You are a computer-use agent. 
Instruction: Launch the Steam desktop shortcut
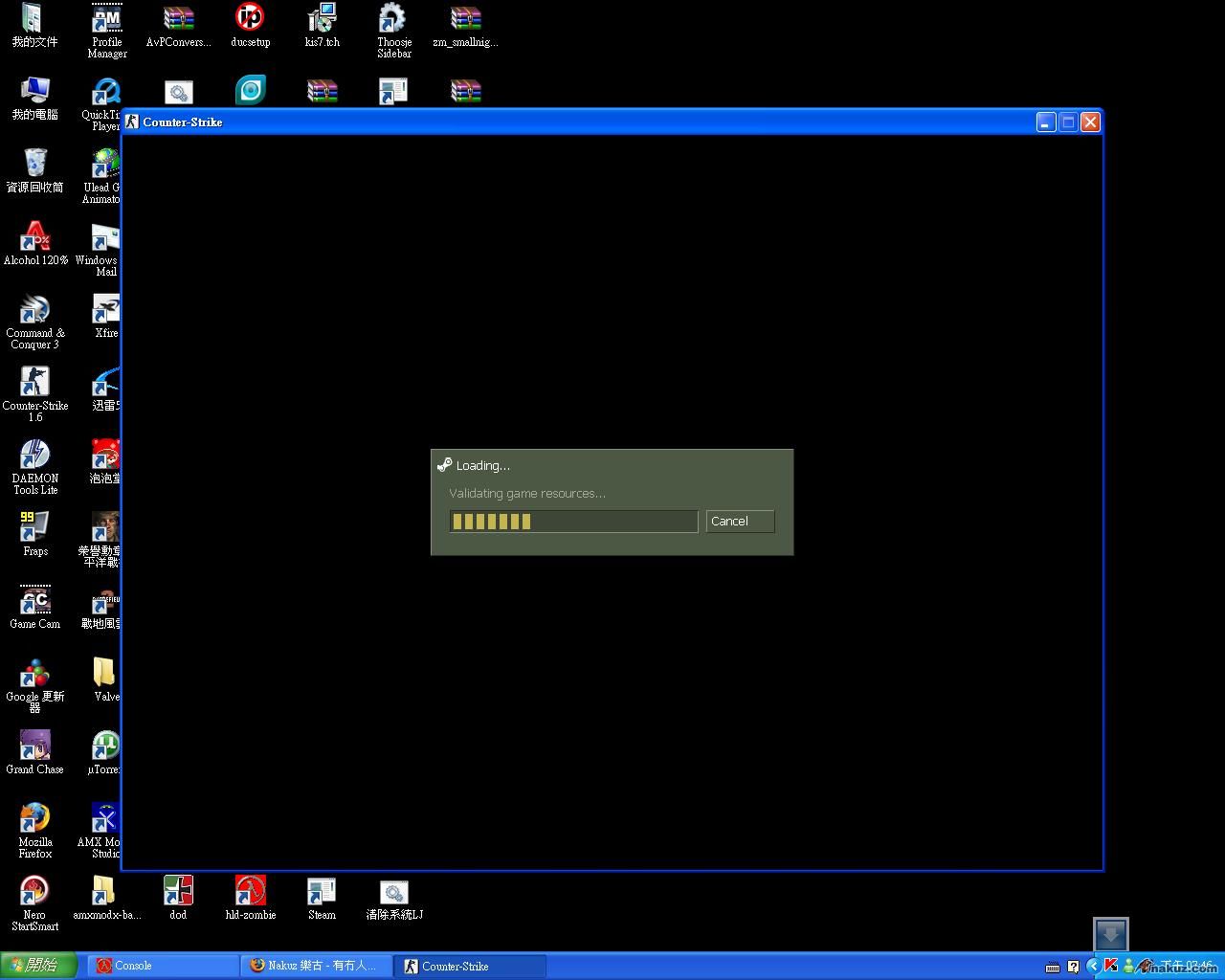(x=322, y=892)
